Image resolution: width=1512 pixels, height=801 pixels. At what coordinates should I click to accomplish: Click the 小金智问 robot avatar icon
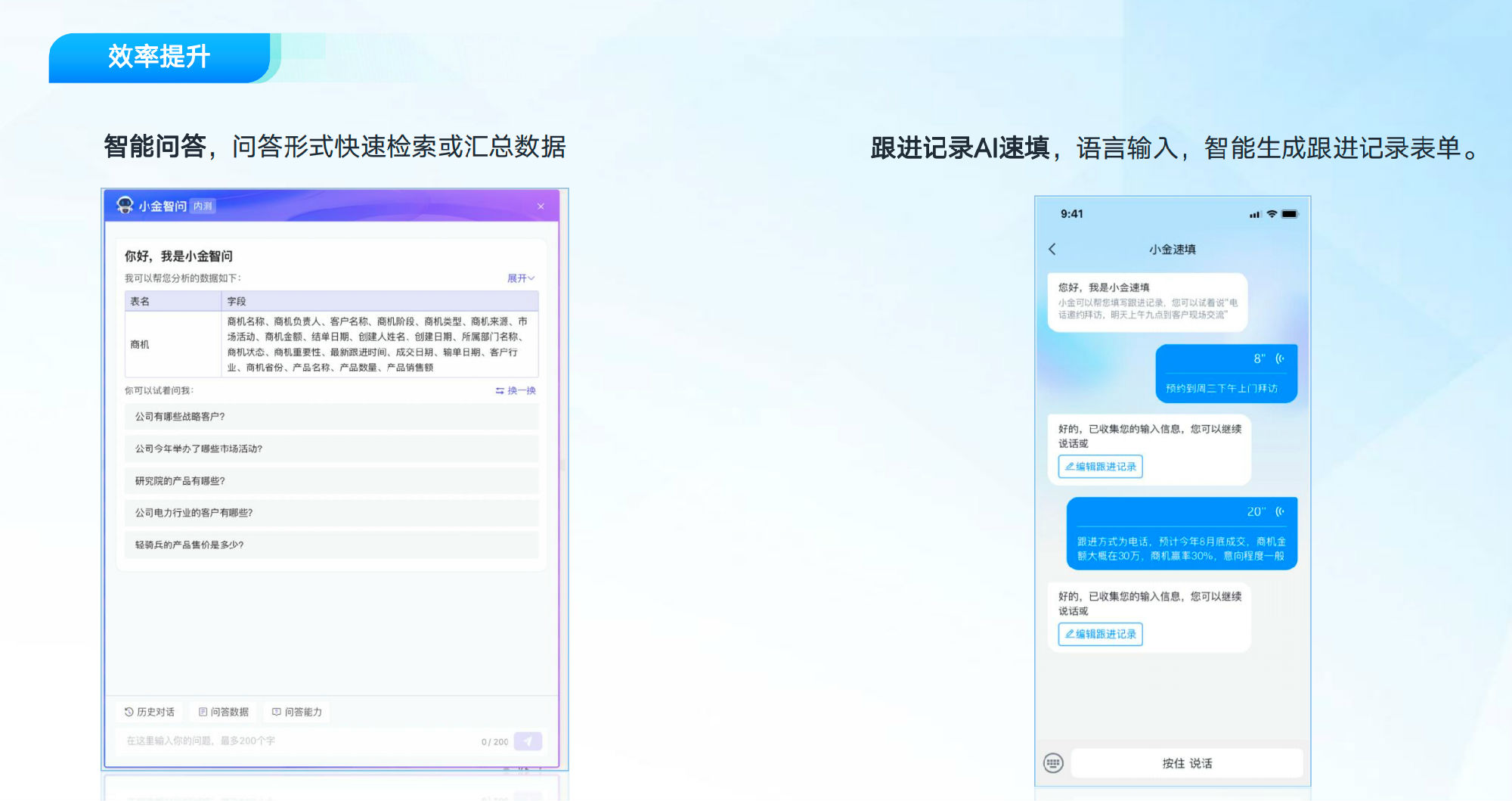point(125,205)
